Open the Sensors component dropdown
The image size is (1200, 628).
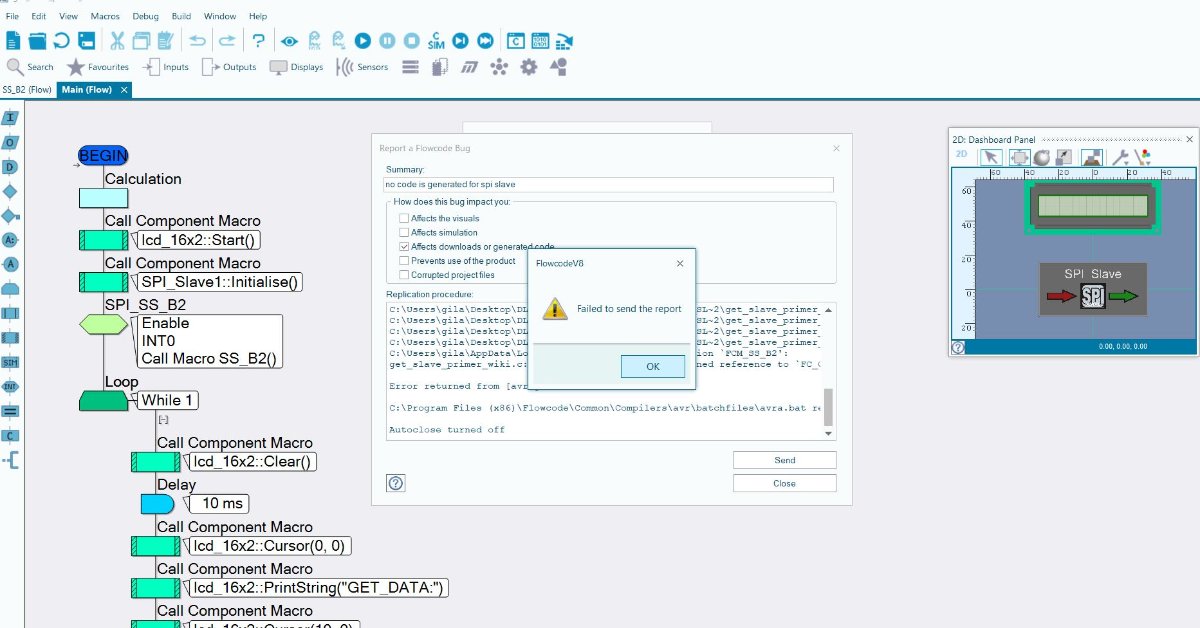(x=362, y=67)
